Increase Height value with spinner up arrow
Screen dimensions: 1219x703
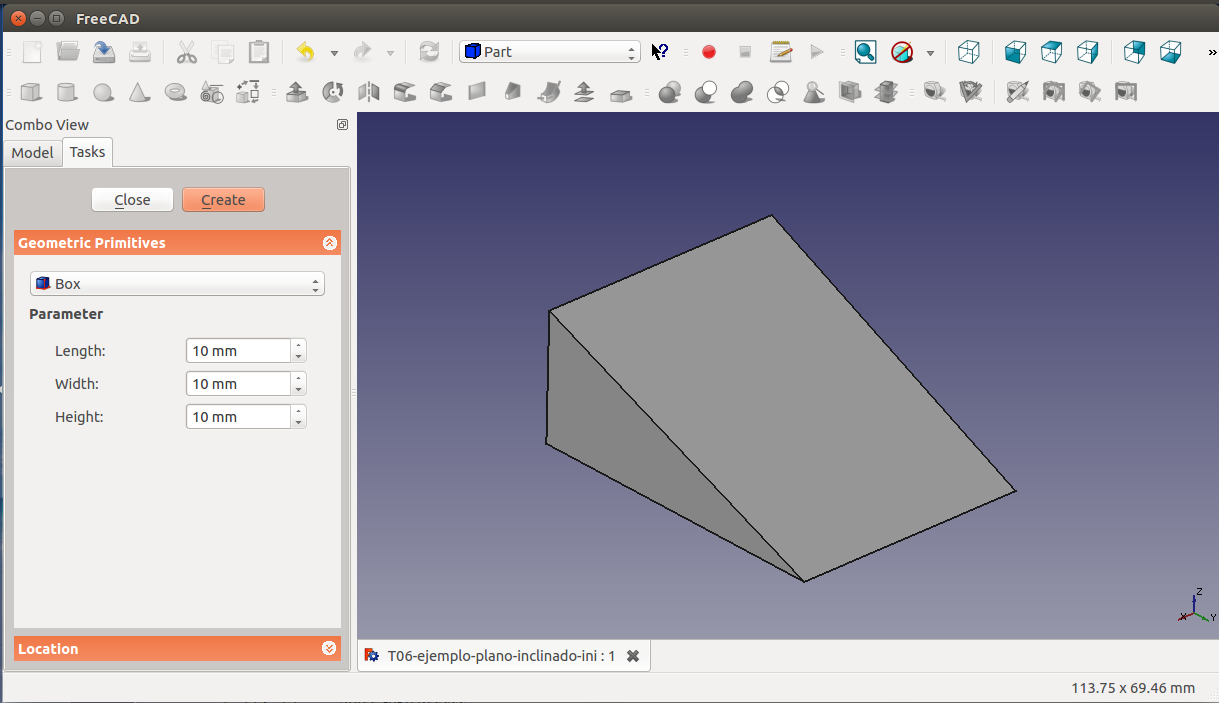[x=298, y=411]
